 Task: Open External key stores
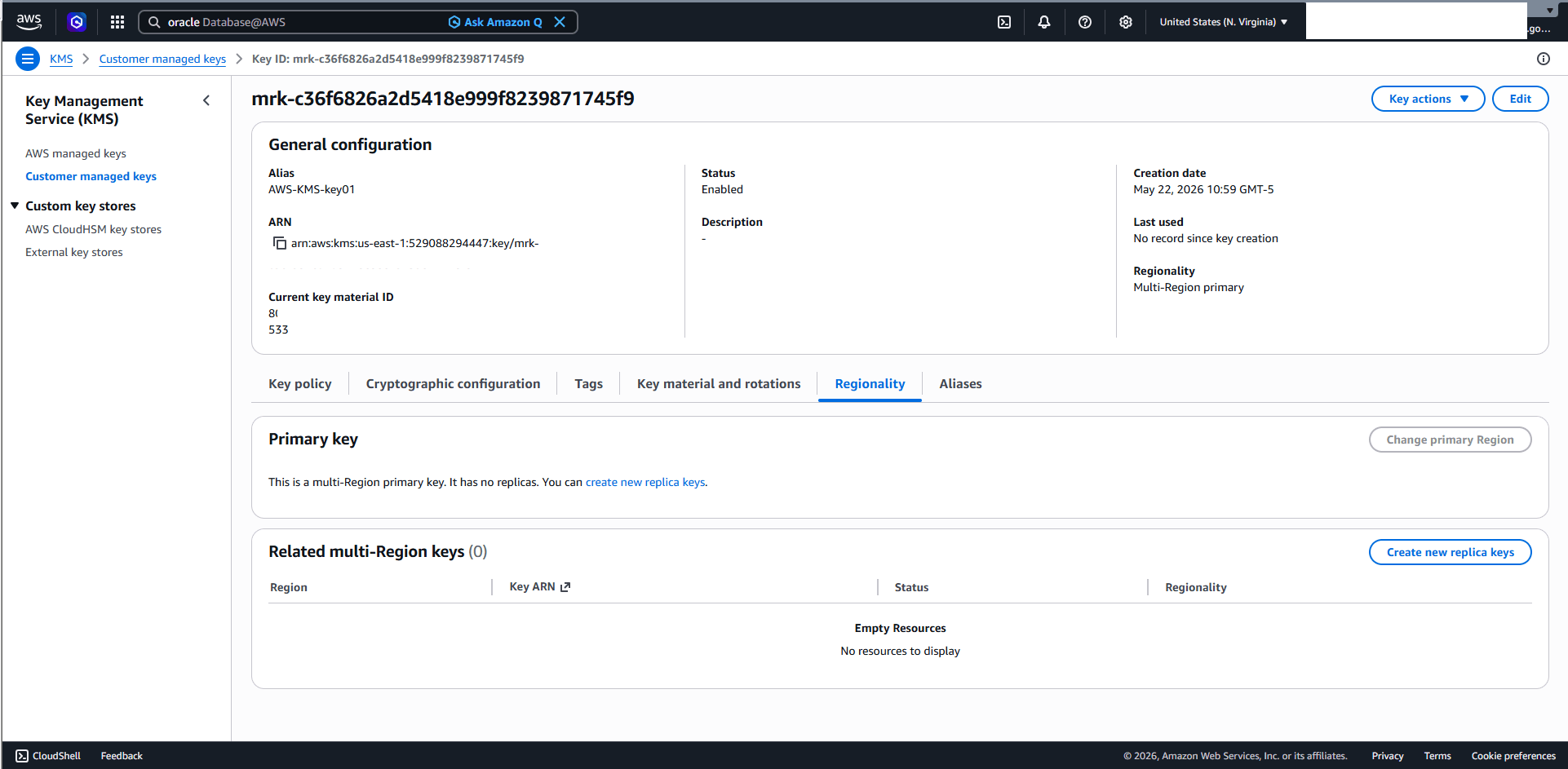(73, 252)
